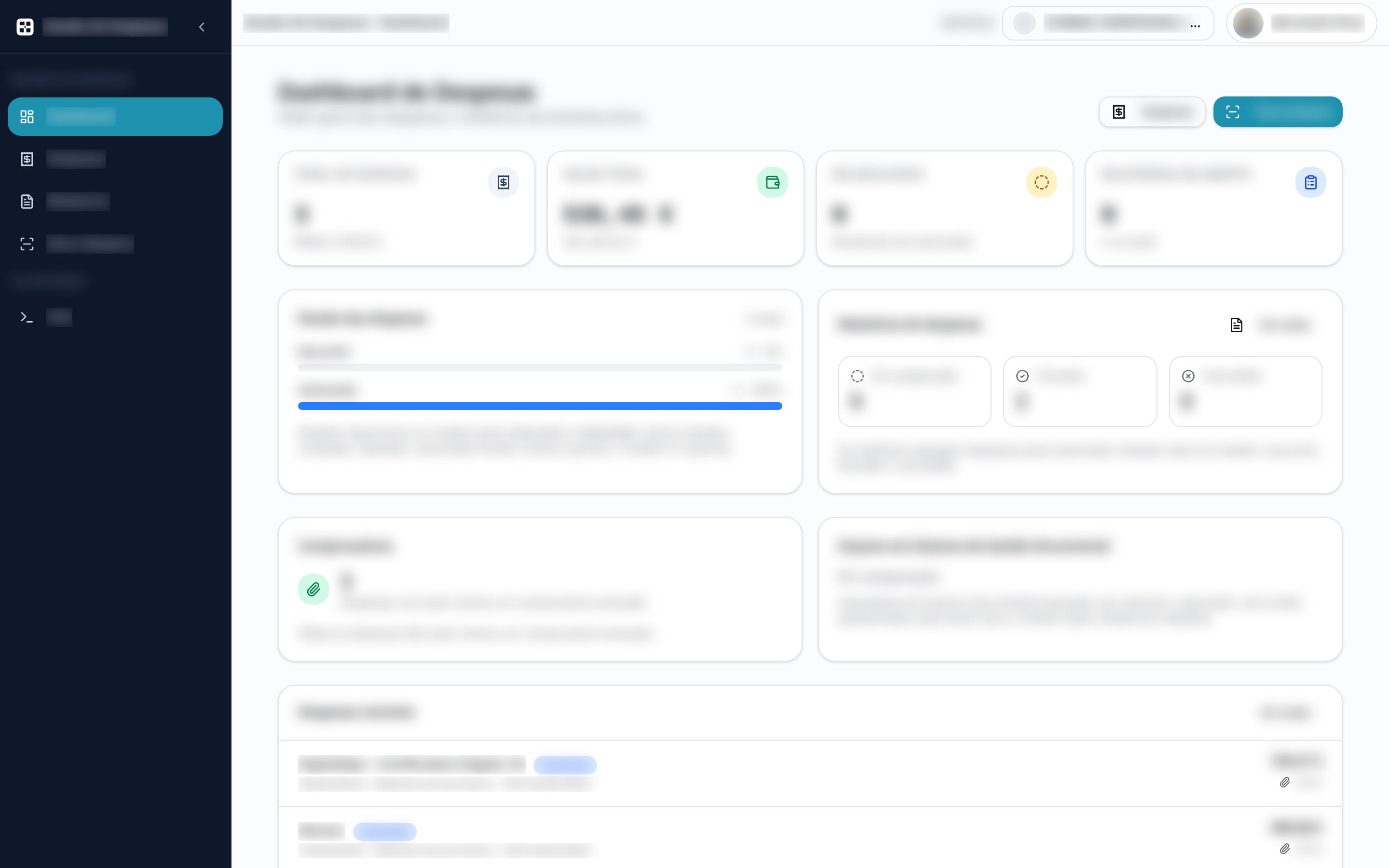Open the sidebar terminal prompt icon item
This screenshot has width=1389, height=868.
27,317
